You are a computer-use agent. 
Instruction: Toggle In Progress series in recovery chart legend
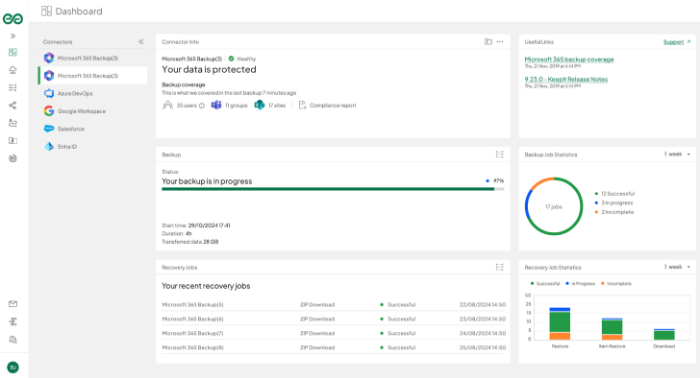pyautogui.click(x=580, y=284)
